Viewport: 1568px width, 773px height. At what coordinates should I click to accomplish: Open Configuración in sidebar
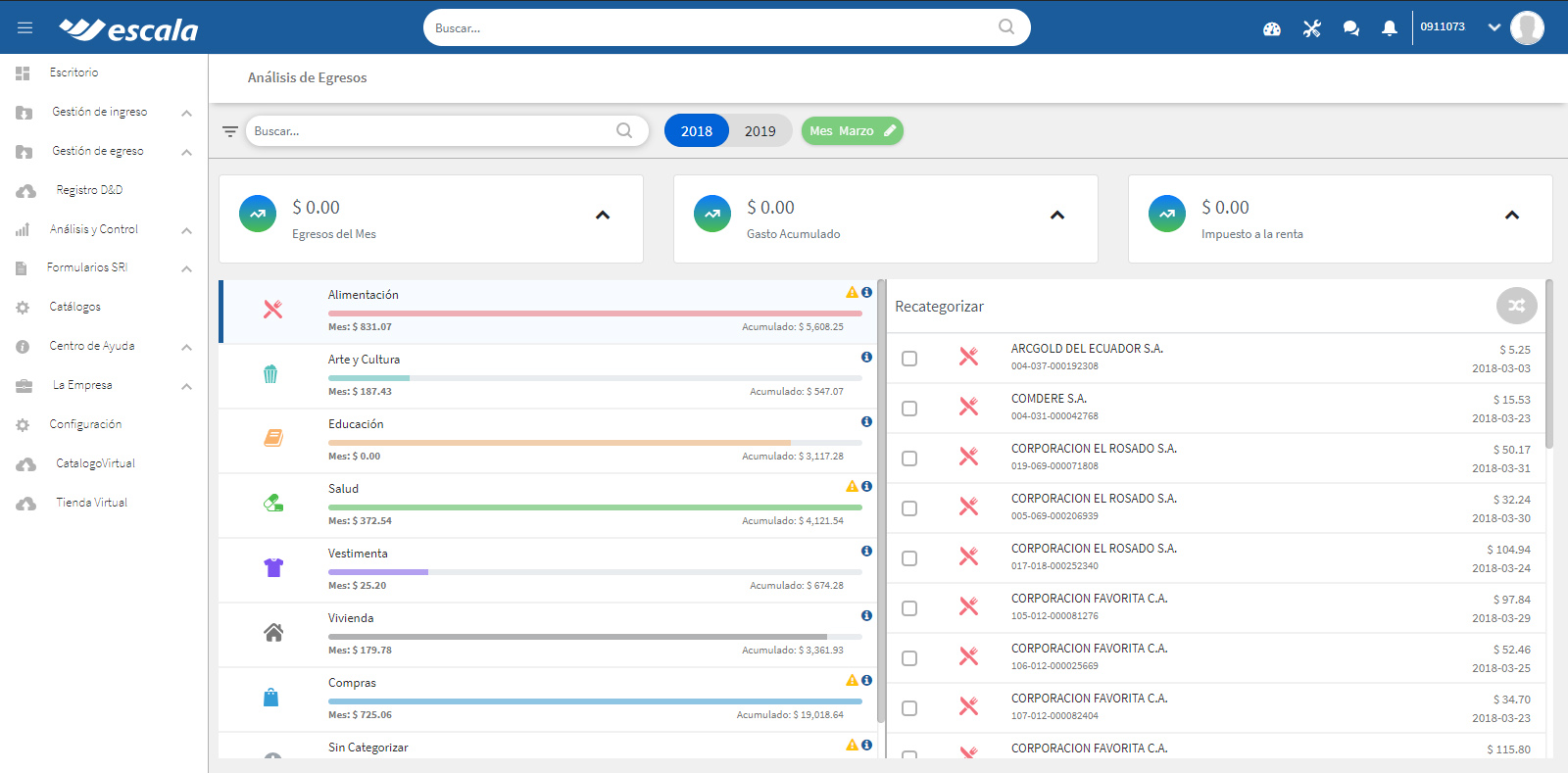point(85,424)
